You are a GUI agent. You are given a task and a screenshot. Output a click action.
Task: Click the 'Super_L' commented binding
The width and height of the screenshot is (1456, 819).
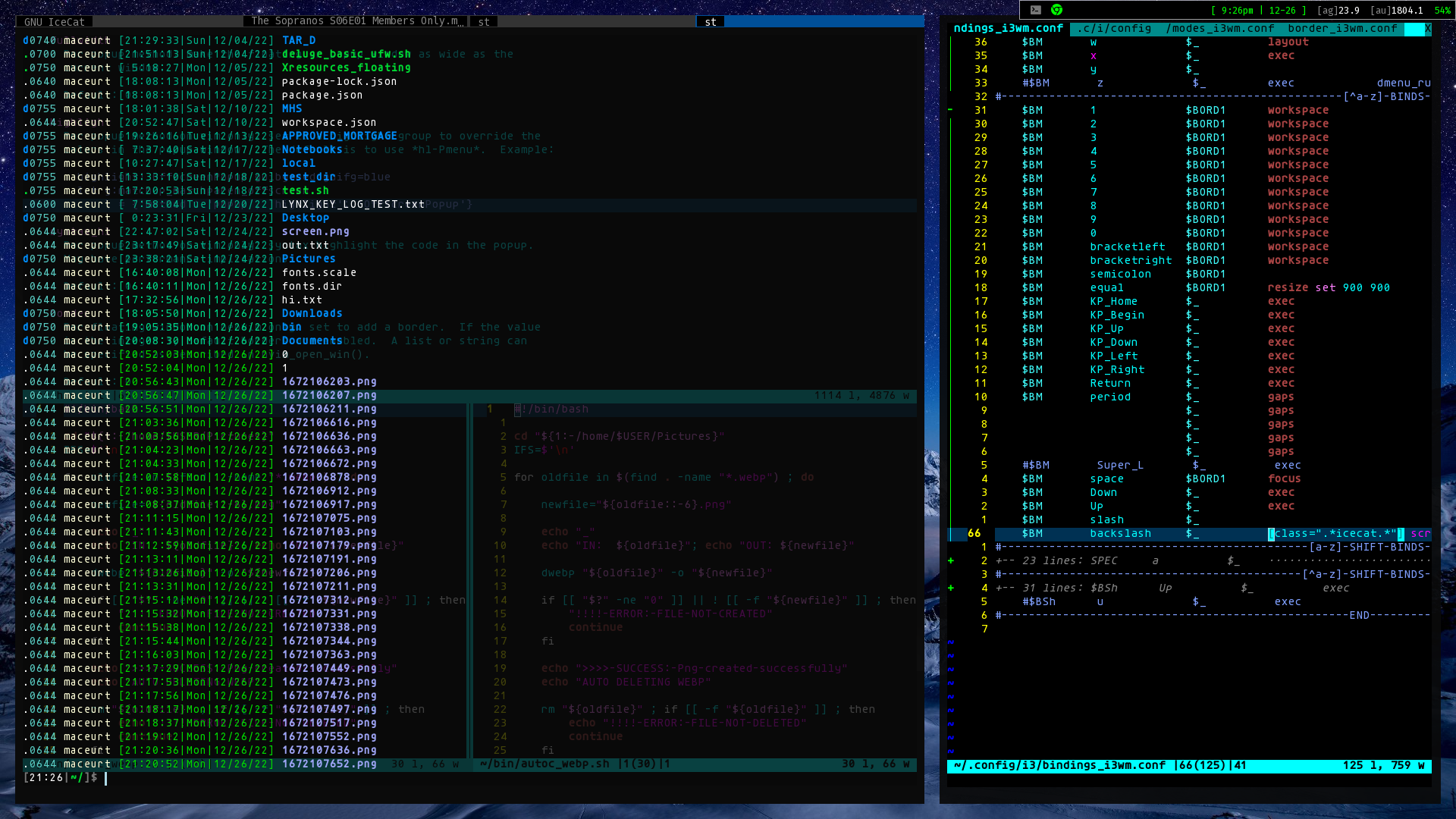(1120, 465)
